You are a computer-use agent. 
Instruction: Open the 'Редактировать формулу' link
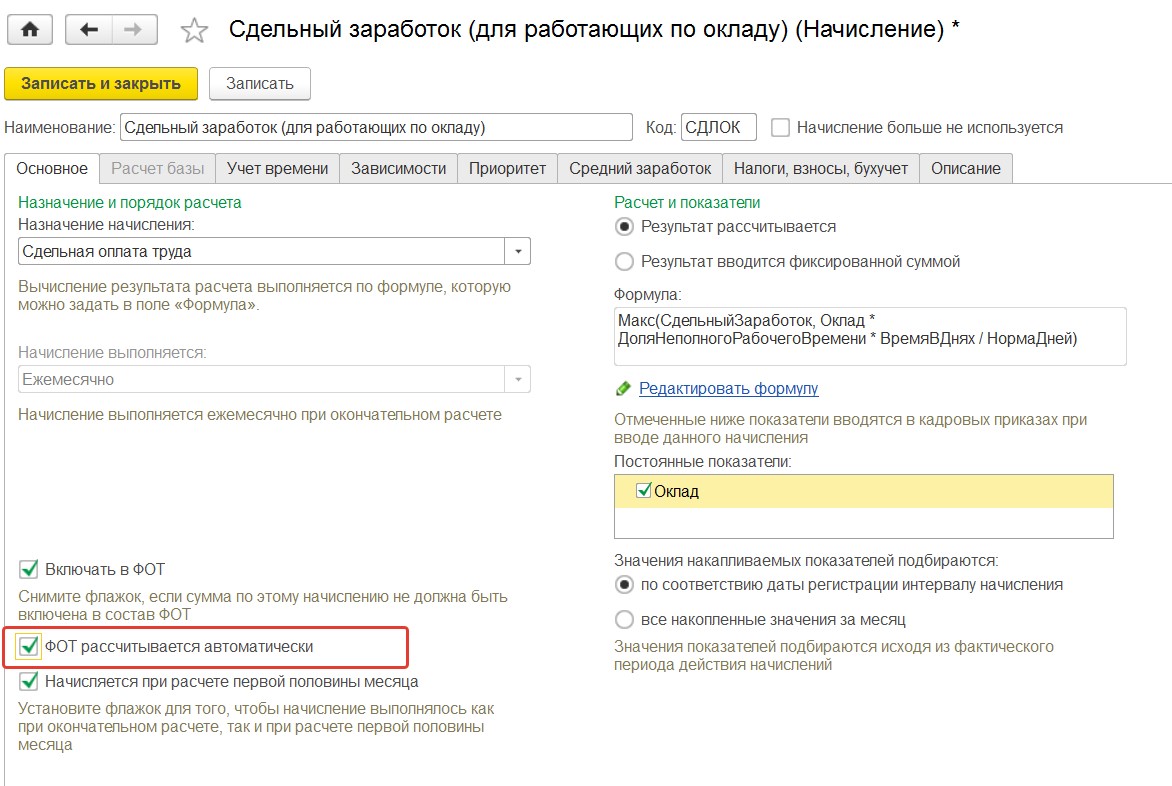(x=729, y=389)
